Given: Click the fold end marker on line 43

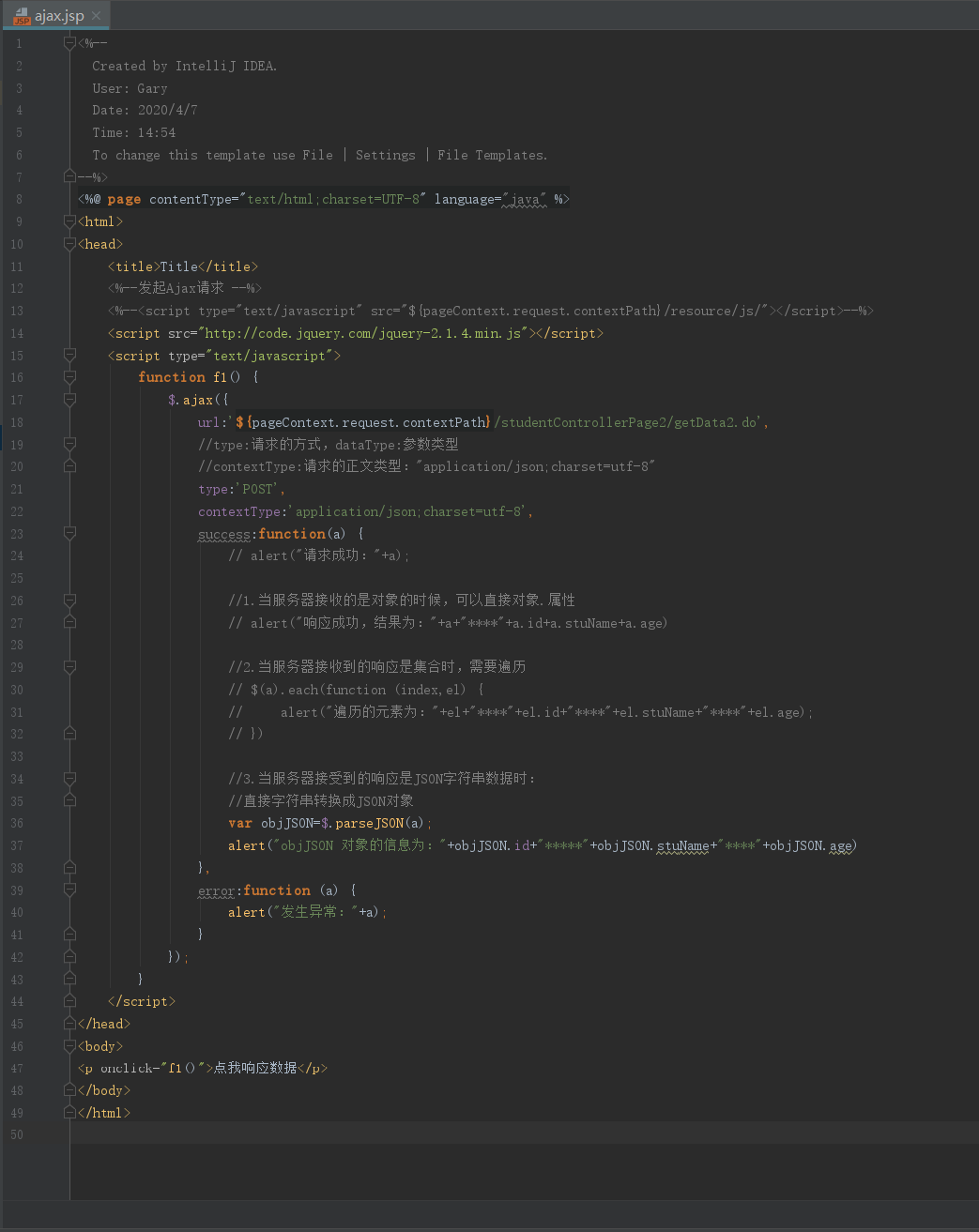Looking at the screenshot, I should 69,979.
